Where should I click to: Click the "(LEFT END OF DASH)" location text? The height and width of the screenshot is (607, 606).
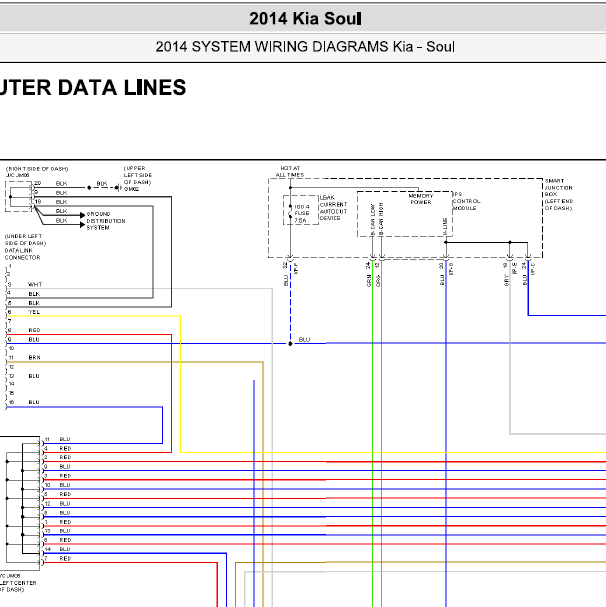click(558, 204)
